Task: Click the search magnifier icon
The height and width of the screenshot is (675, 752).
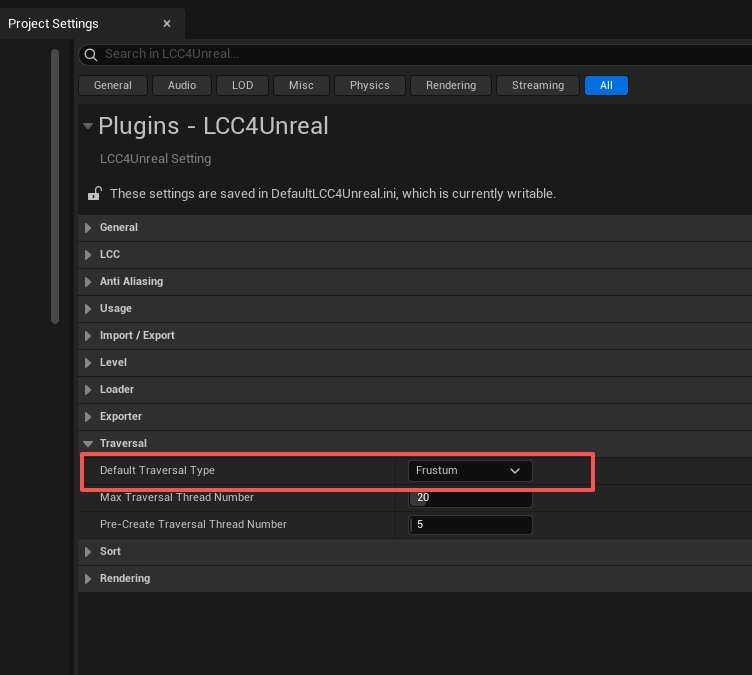Action: 91,55
